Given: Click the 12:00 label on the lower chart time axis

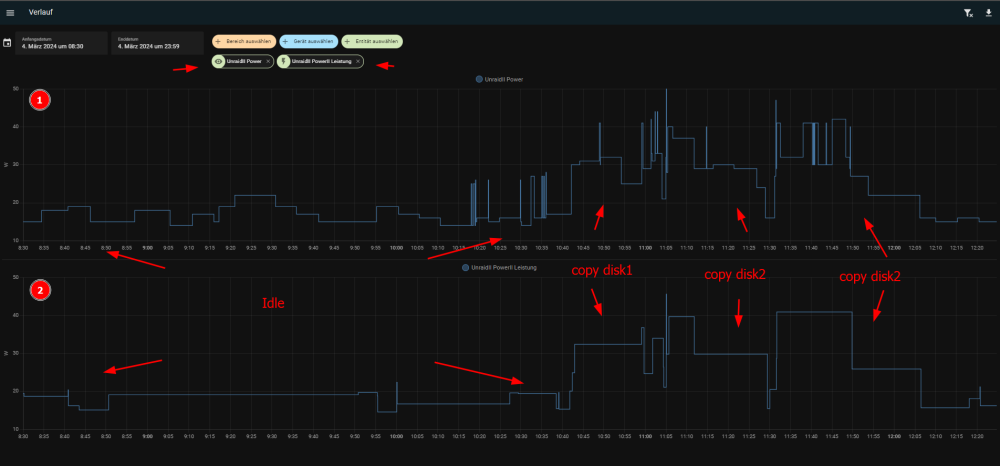Looking at the screenshot, I should (894, 435).
